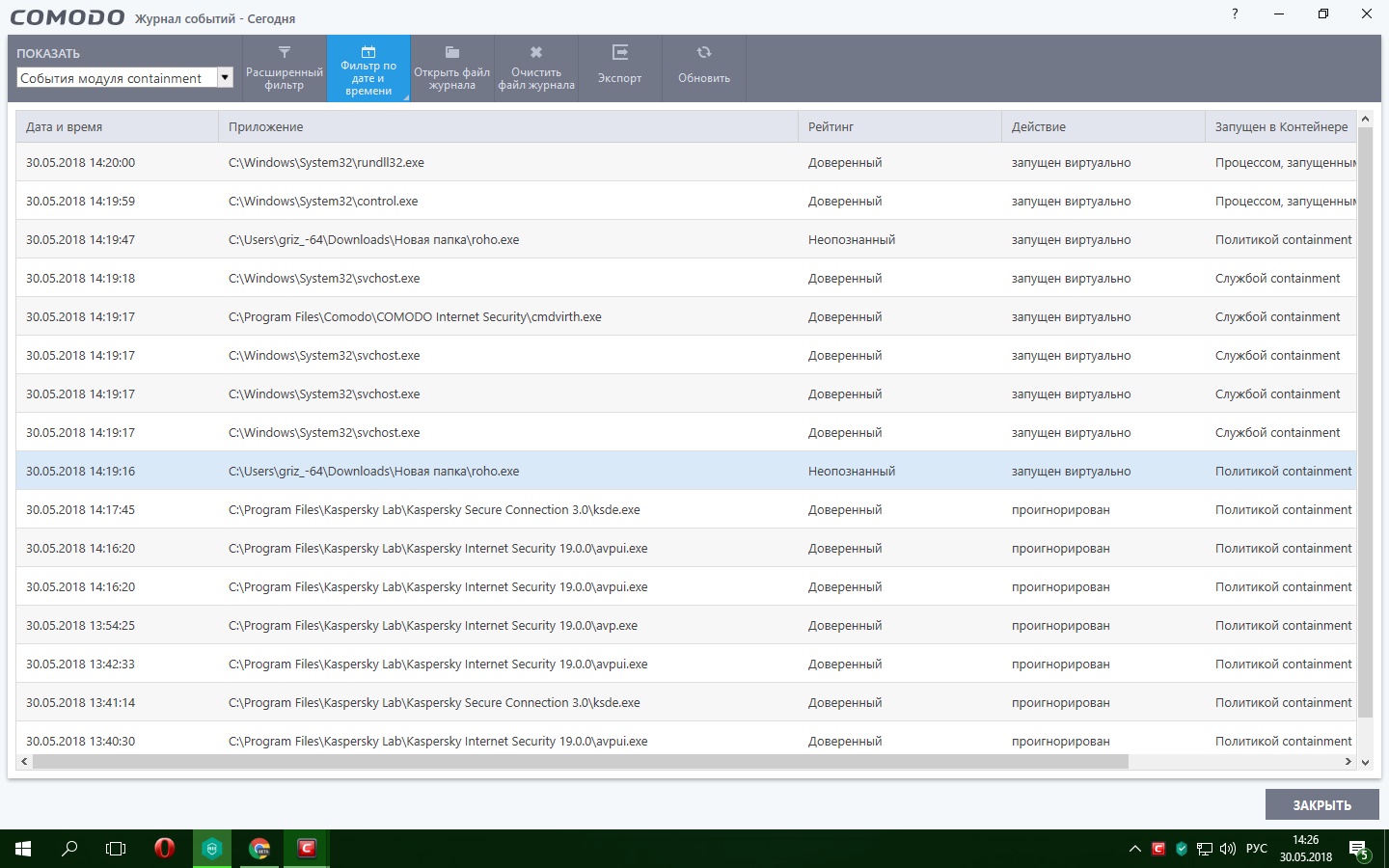Refresh the log with Обновить
Screen dimensions: 1389x868
704,68
